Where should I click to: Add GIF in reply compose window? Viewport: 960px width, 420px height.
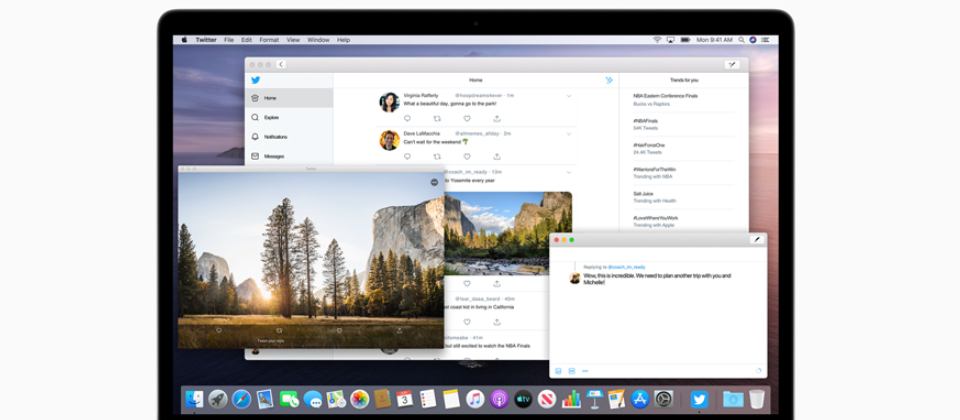tap(572, 371)
